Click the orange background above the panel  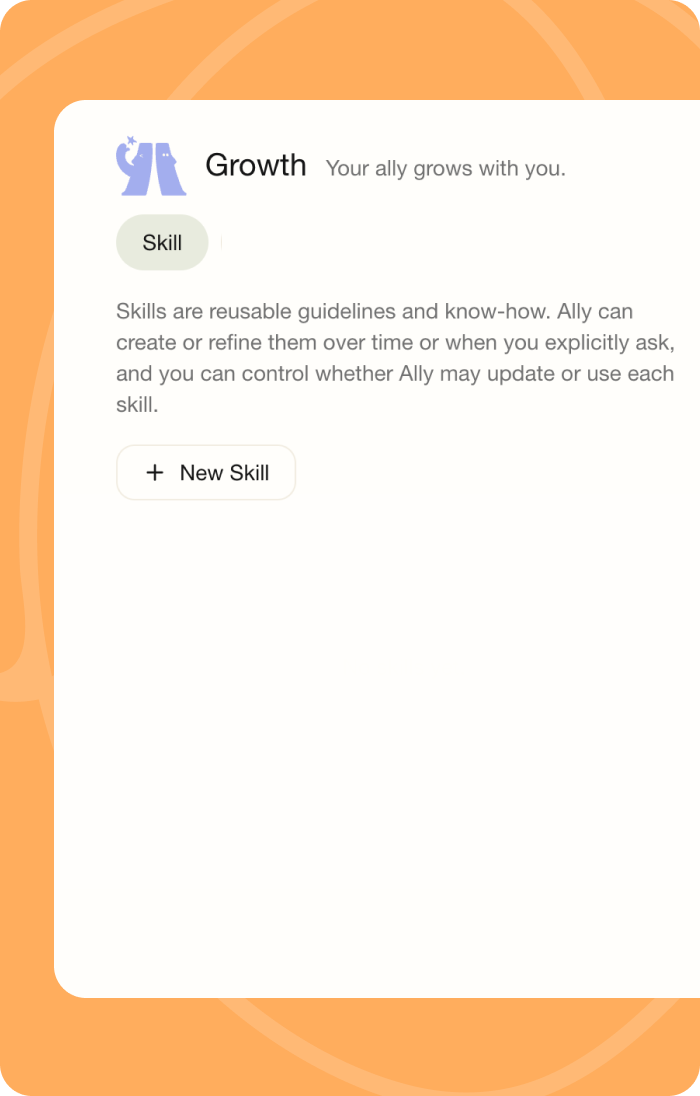click(350, 50)
